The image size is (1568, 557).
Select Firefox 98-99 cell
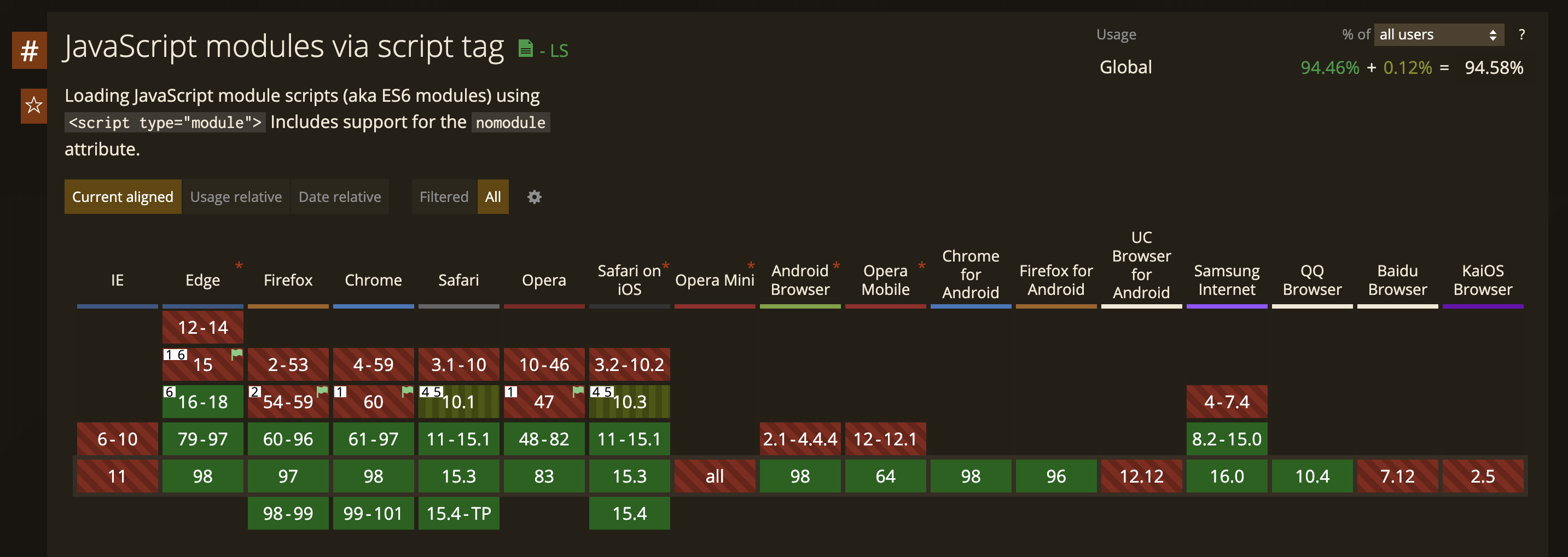click(x=288, y=513)
